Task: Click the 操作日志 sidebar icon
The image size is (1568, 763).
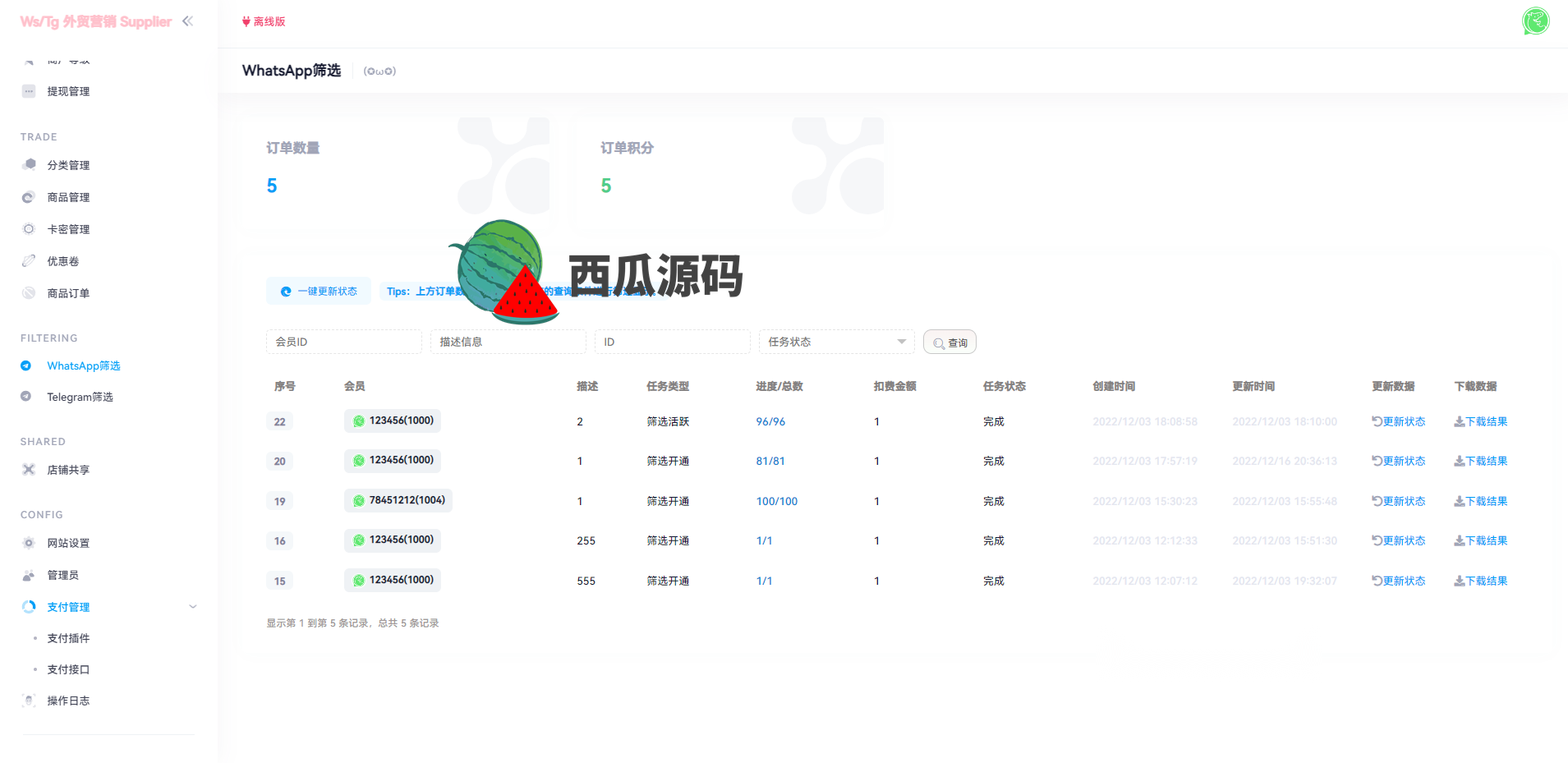Action: [29, 701]
